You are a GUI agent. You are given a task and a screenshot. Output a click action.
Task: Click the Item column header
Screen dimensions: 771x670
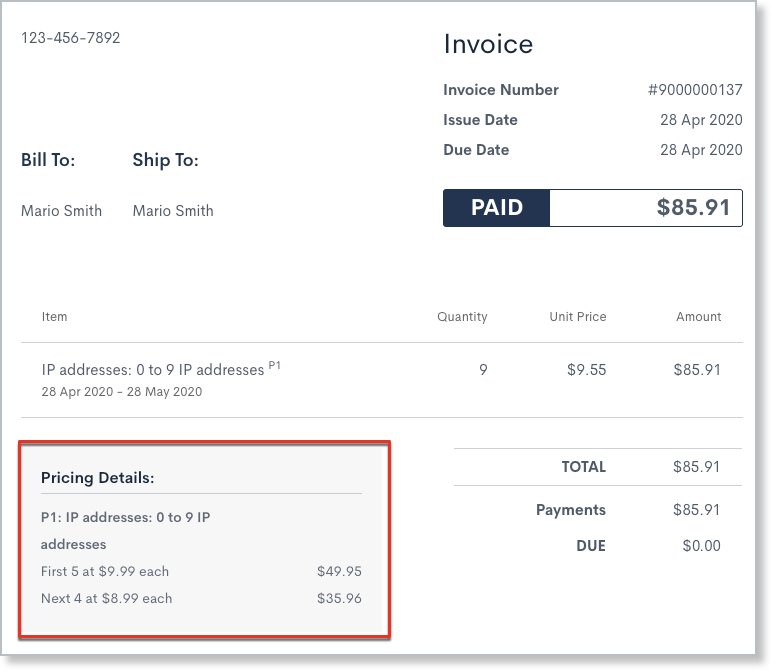[x=55, y=317]
